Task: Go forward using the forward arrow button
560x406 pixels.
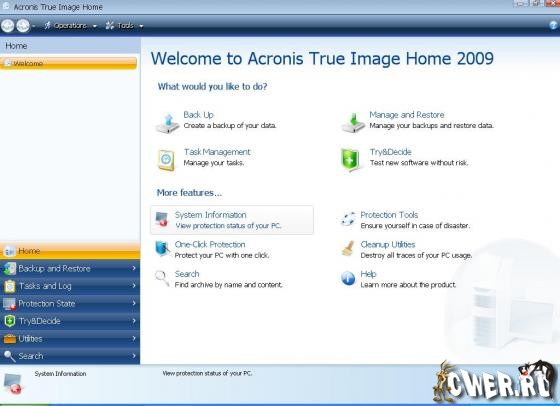Action: 23,26
